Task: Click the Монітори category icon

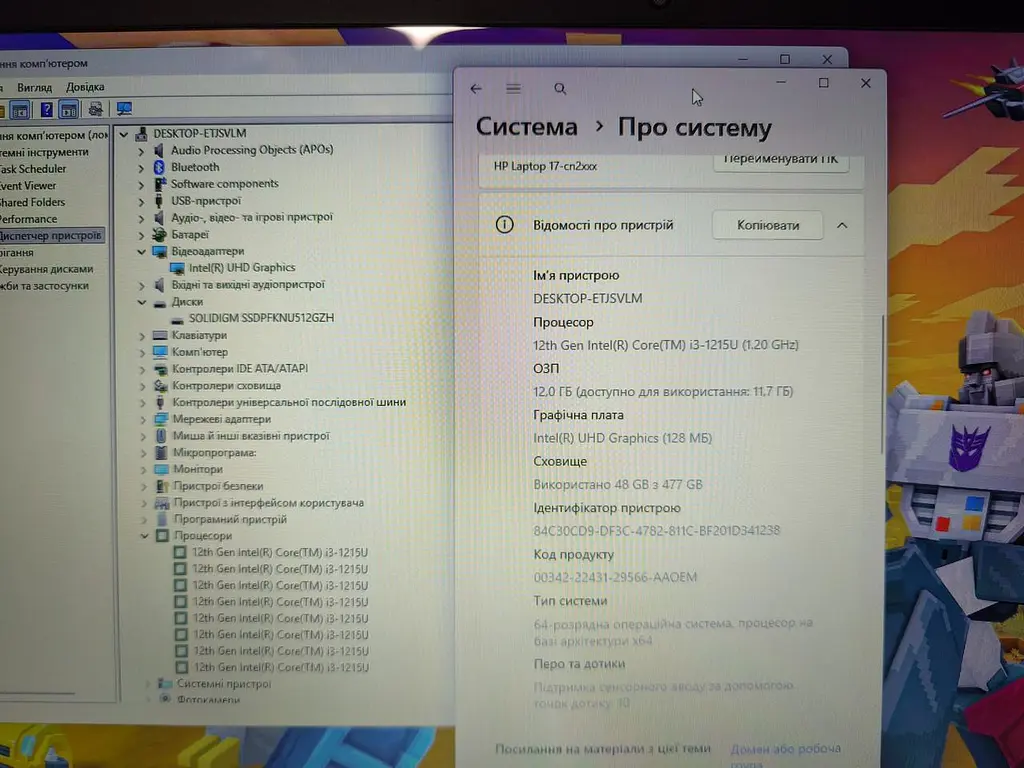Action: tap(161, 469)
